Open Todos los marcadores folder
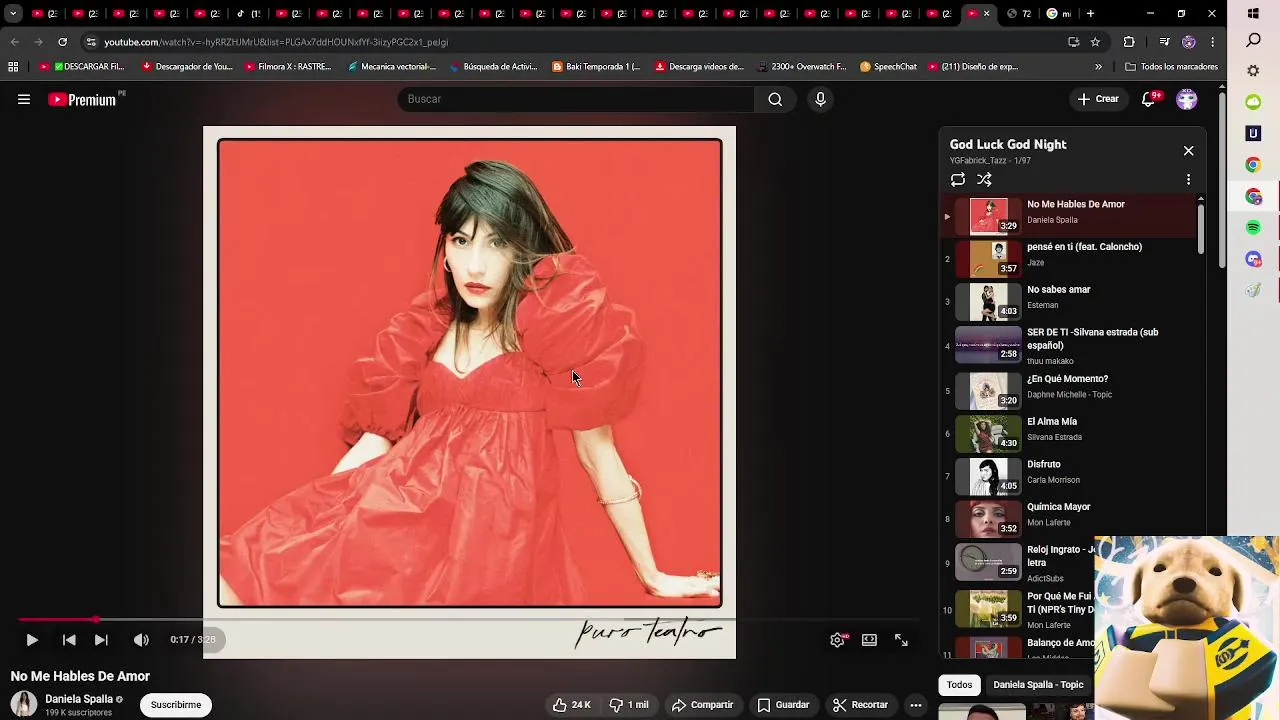This screenshot has height=720, width=1280. (1171, 67)
